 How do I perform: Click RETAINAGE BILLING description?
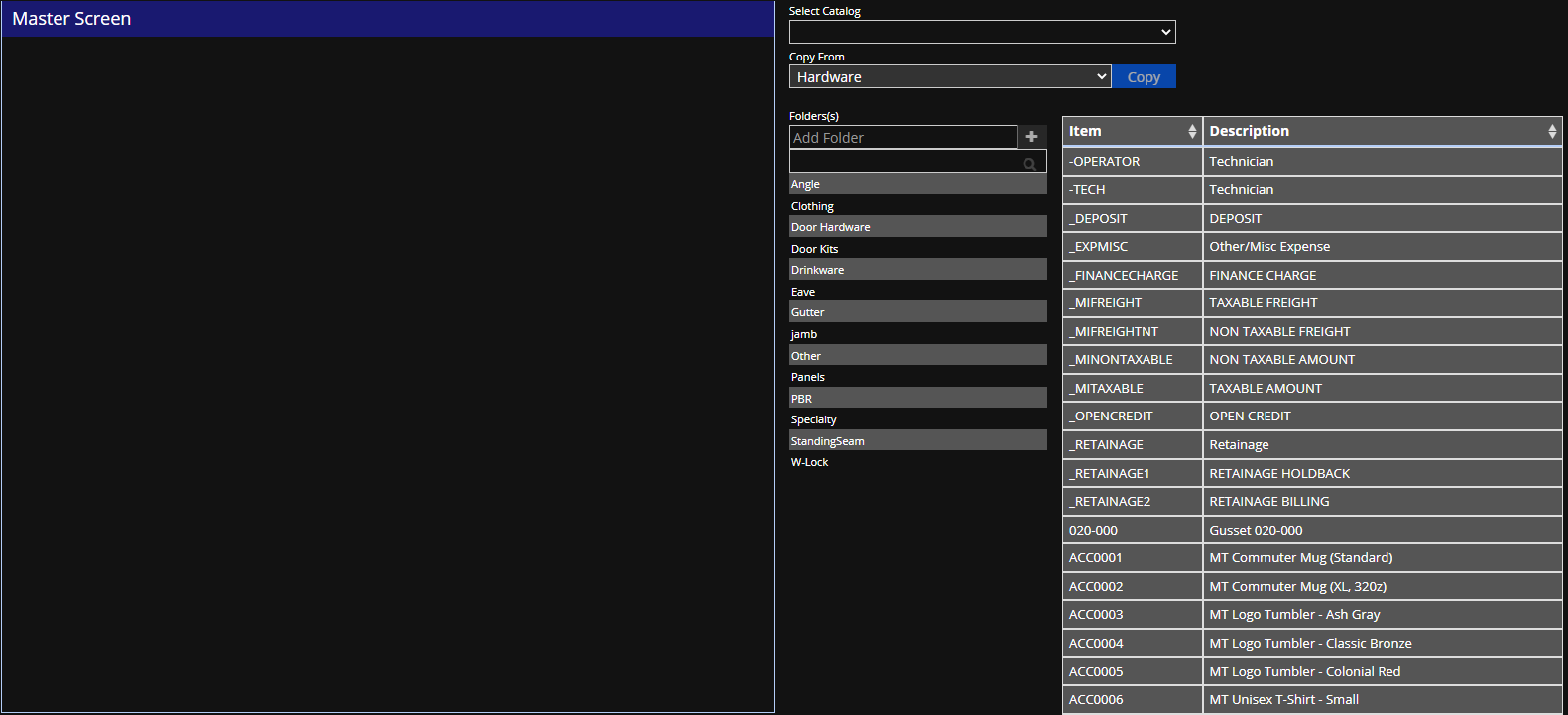[x=1383, y=501]
